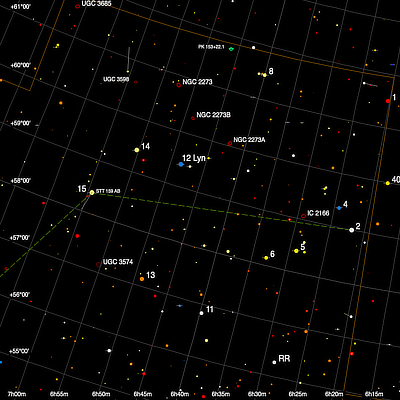400x400 pixels.
Task: Click the 6h55m right ascension label
Action: click(x=59, y=394)
